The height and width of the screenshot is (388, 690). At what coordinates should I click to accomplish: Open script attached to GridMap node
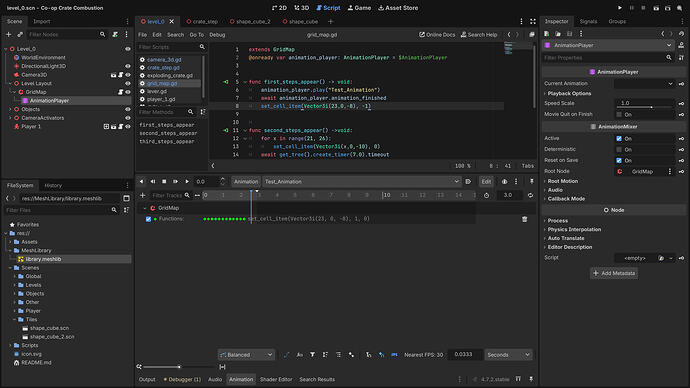point(121,92)
